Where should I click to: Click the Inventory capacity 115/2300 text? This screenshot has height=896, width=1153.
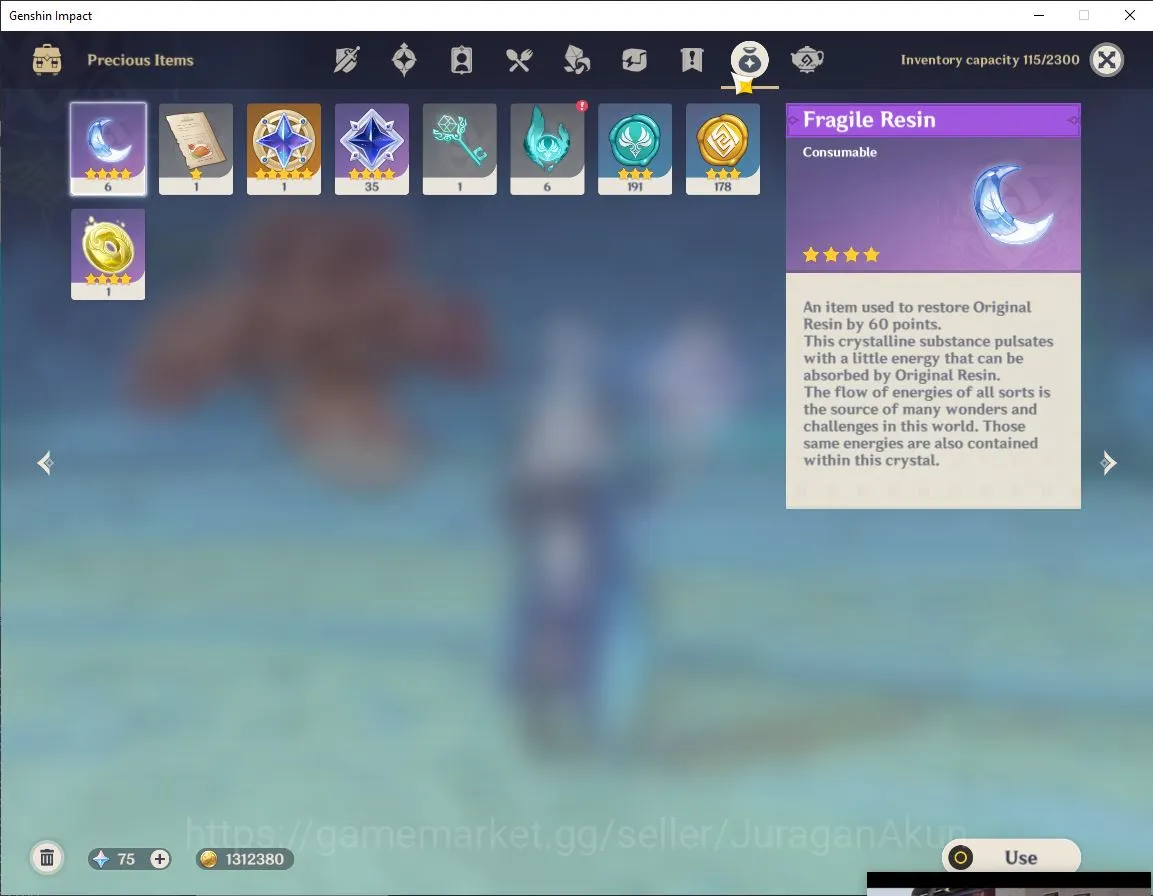click(990, 60)
